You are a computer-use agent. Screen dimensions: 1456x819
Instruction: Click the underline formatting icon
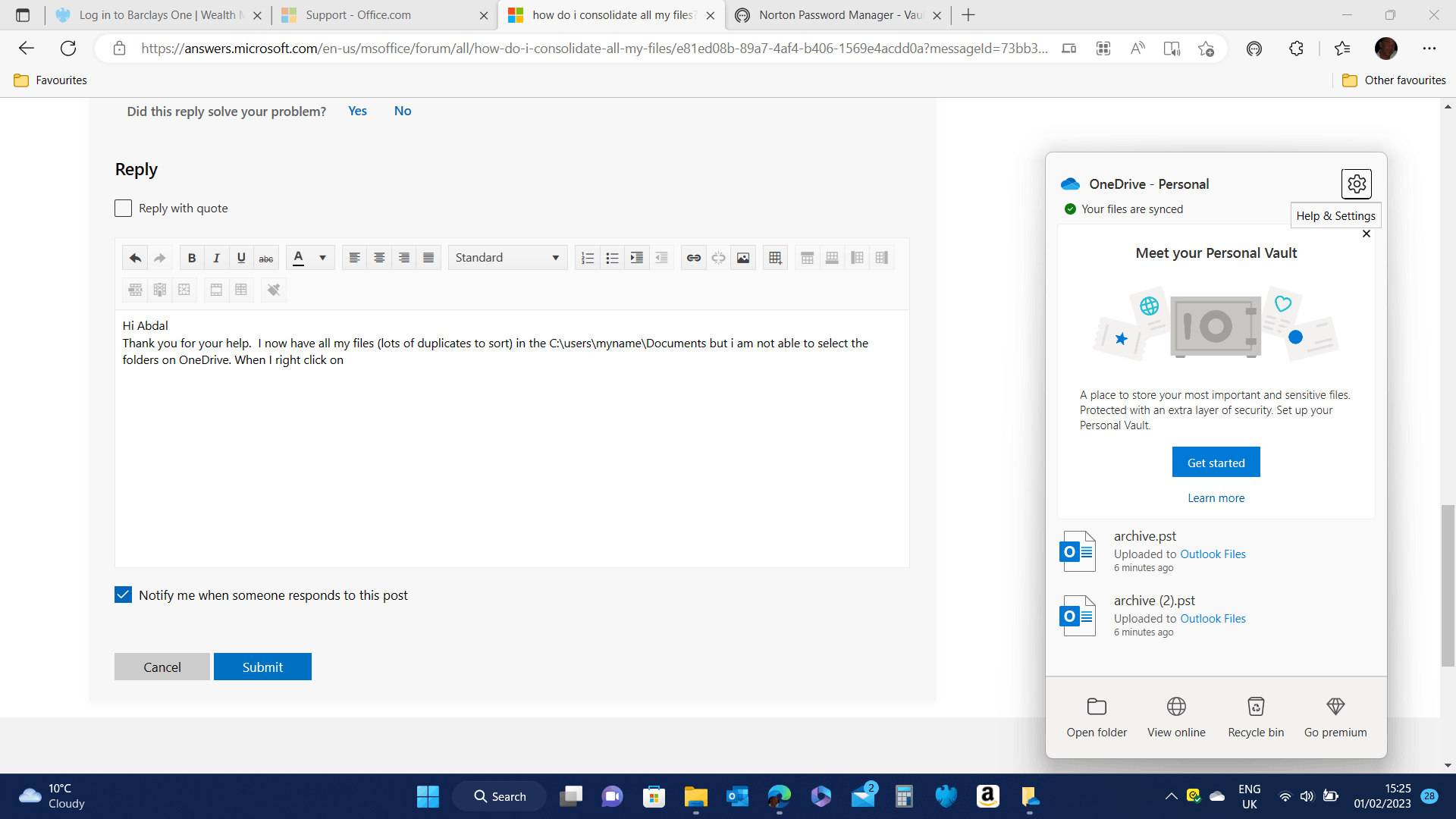point(241,258)
